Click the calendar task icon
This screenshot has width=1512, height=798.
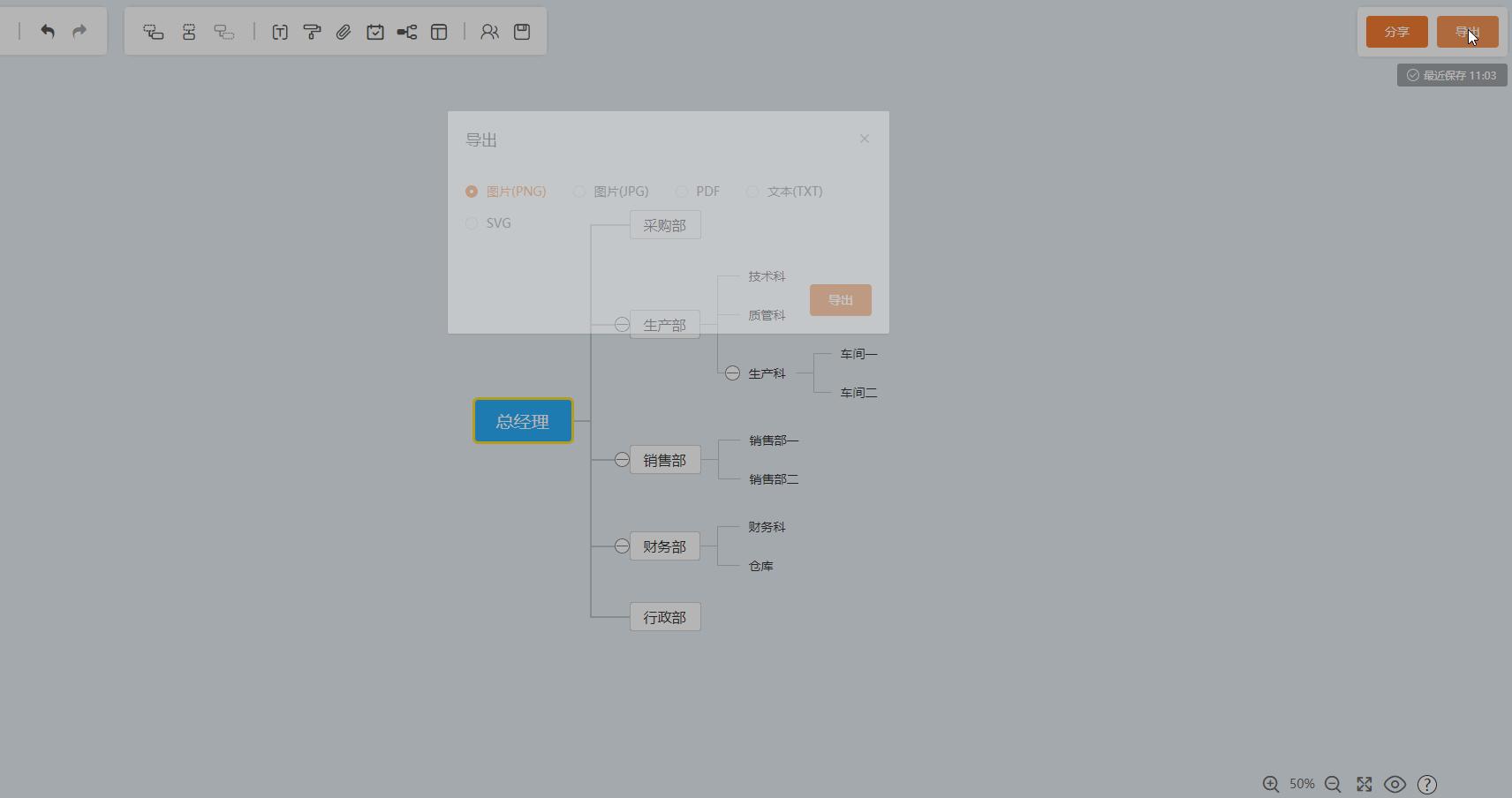pyautogui.click(x=375, y=32)
